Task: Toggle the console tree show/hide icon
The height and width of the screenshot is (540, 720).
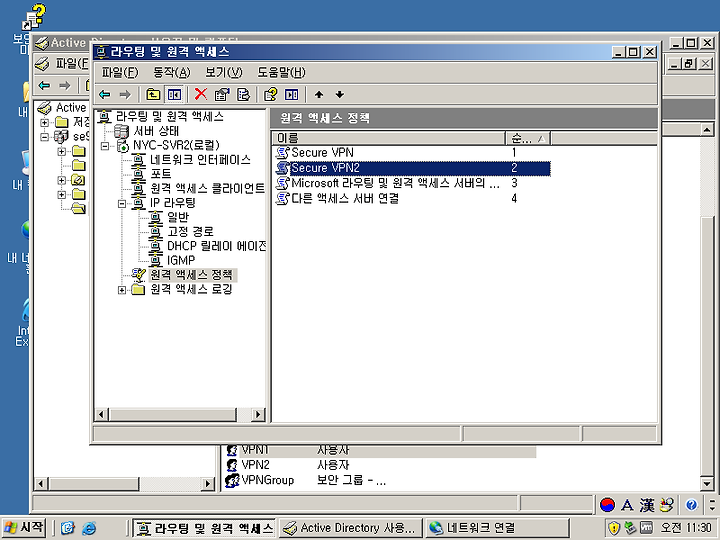Action: pos(174,95)
